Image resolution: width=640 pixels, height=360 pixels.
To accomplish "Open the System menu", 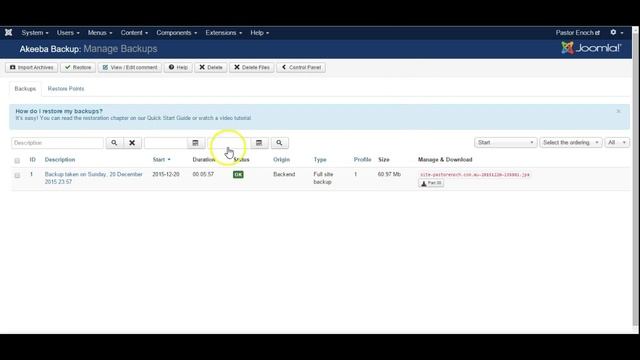I will click(35, 33).
